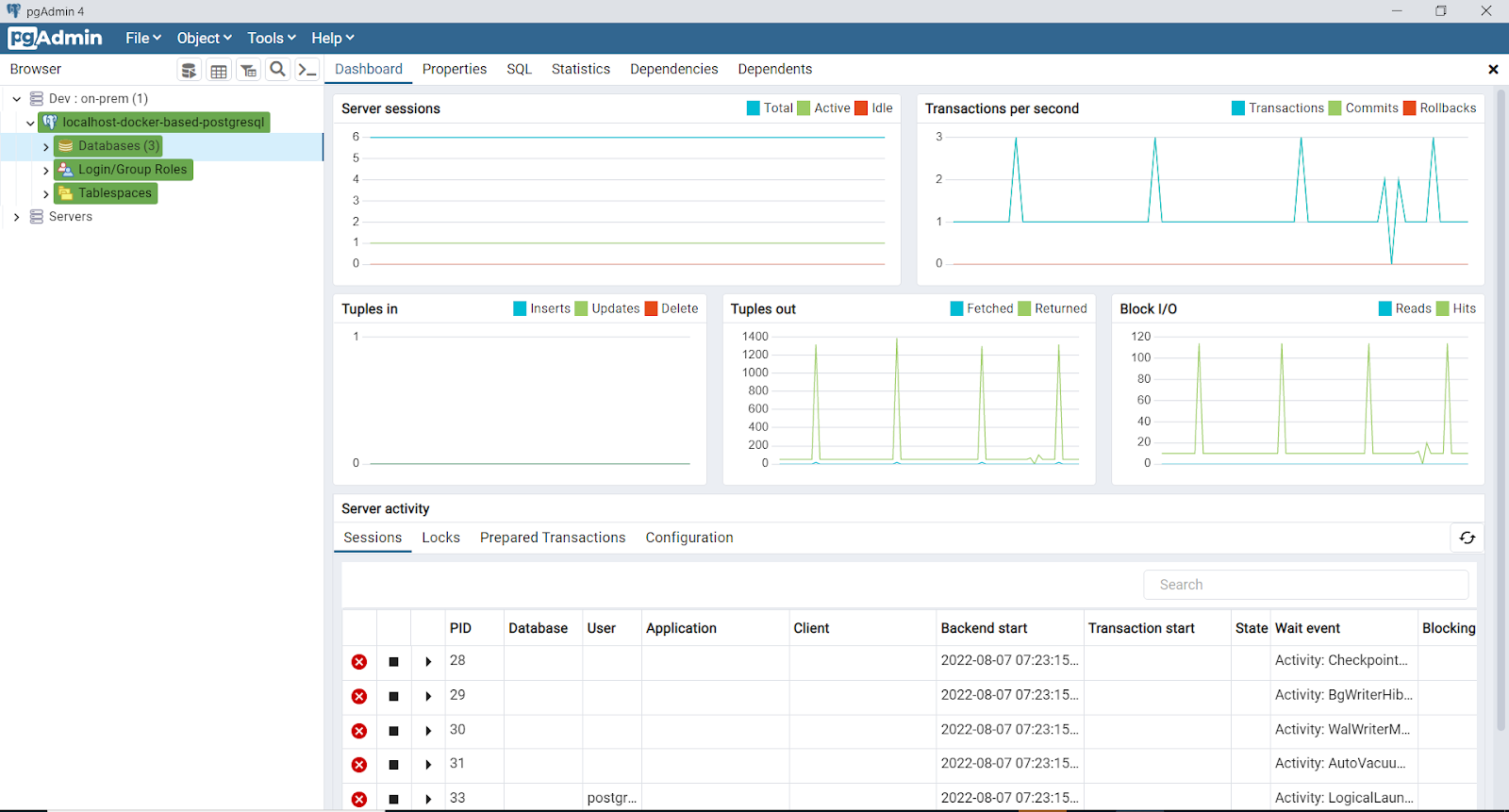Switch to the Dependencies tab
Image resolution: width=1509 pixels, height=812 pixels.
(674, 69)
